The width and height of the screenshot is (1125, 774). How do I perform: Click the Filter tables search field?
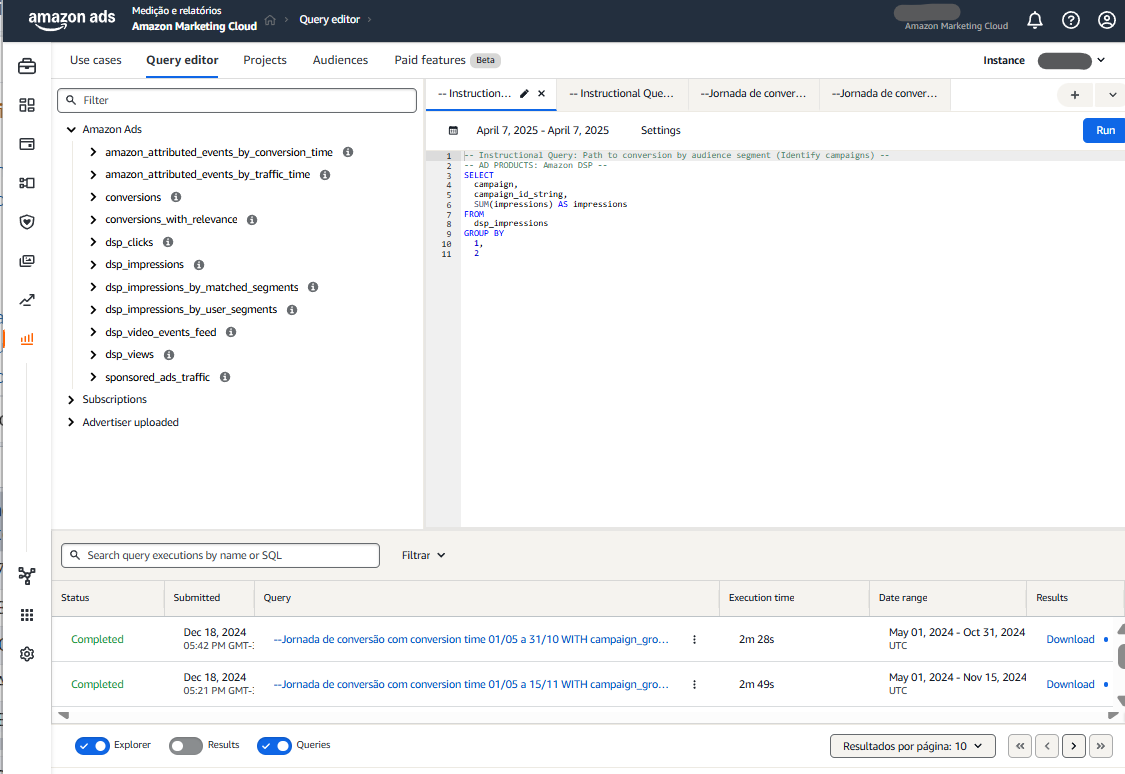237,100
